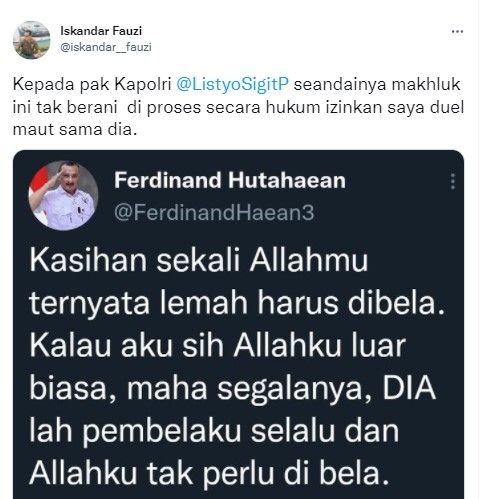Click the line 'ternyata lemah harus dibela.'
The height and width of the screenshot is (499, 483).
coord(238,303)
